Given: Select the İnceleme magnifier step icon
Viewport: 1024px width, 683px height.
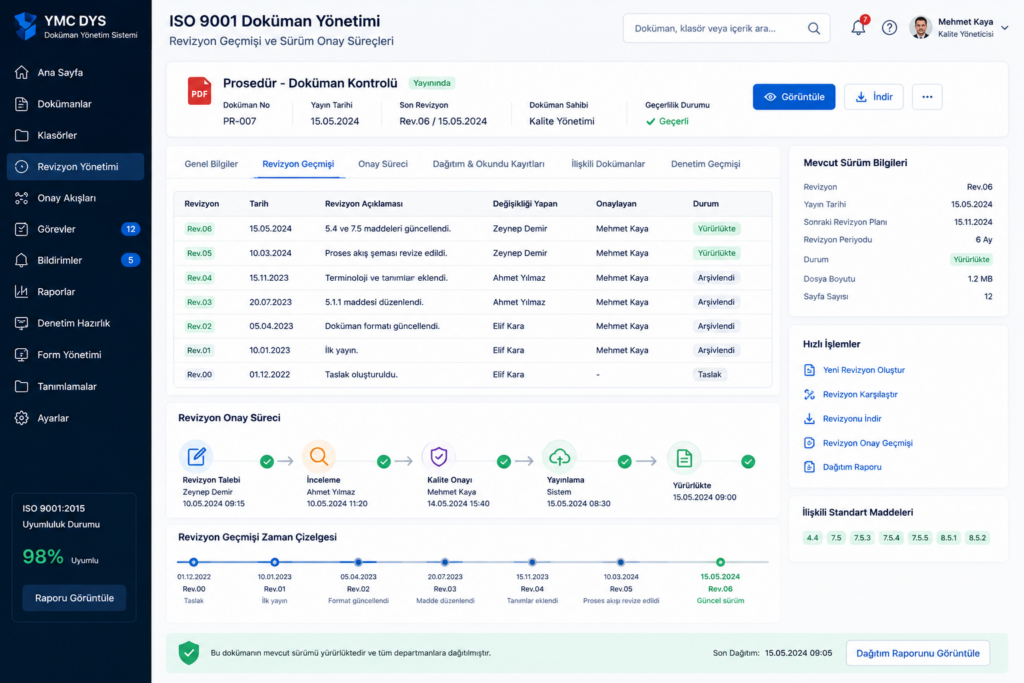Looking at the screenshot, I should (x=319, y=456).
